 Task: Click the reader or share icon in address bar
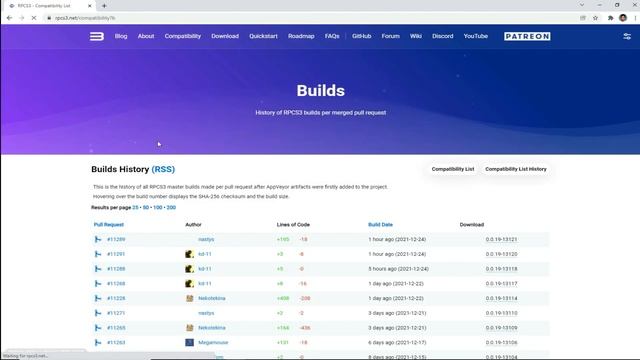[583, 18]
